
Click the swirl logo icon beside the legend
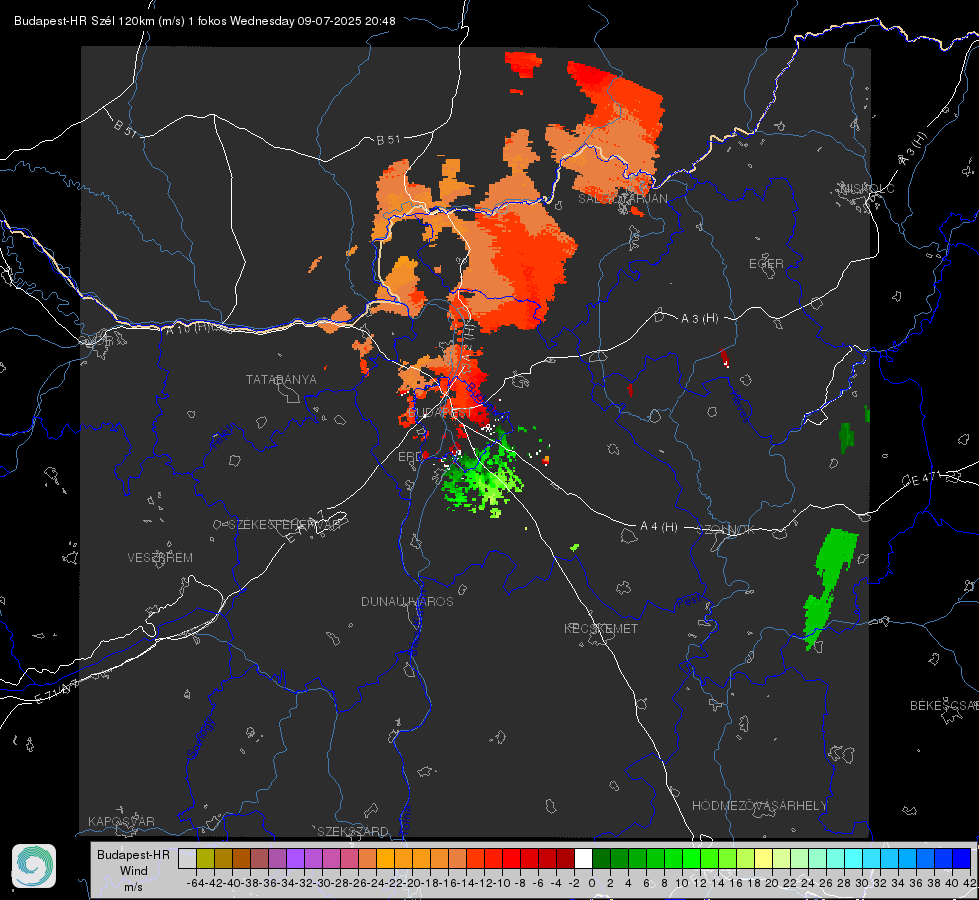(34, 866)
